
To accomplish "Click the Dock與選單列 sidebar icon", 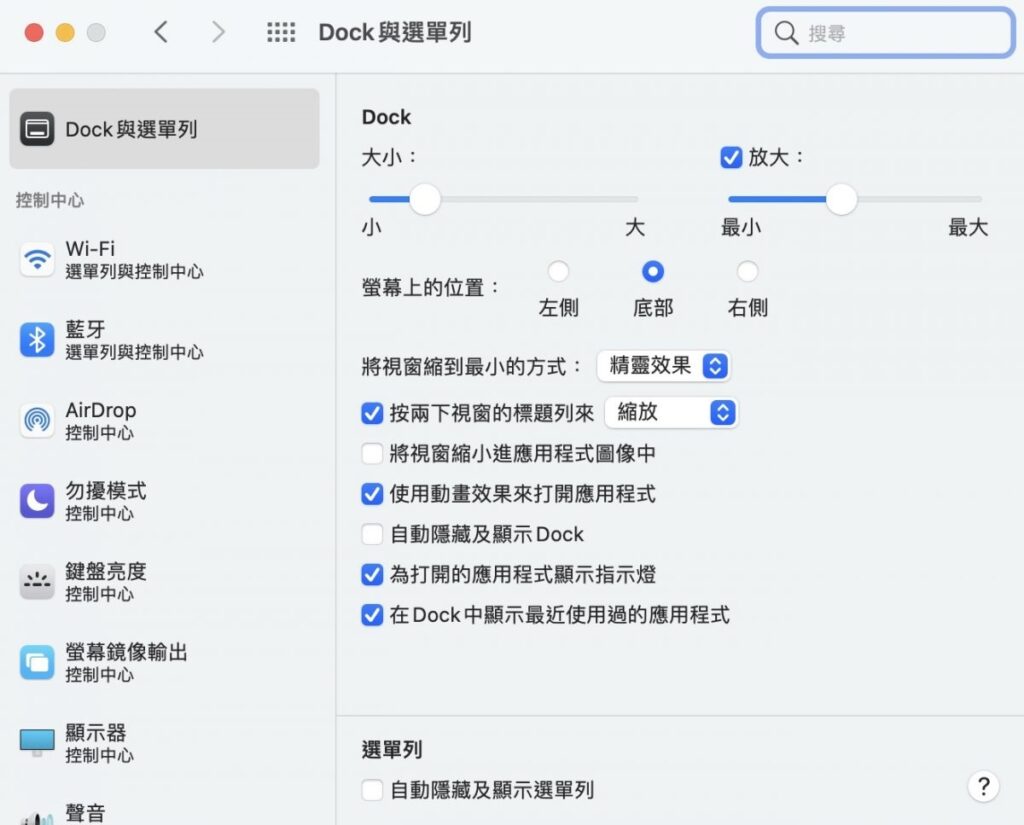I will 37,129.
